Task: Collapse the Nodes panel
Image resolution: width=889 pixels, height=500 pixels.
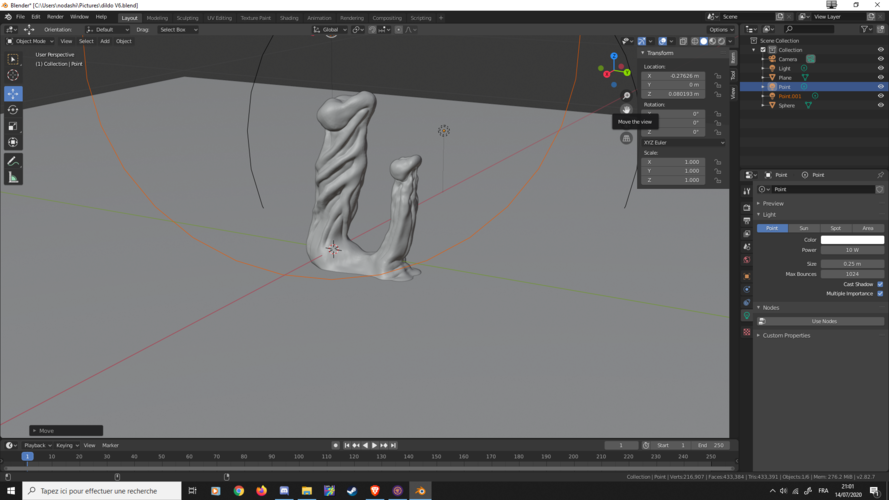Action: pos(771,308)
